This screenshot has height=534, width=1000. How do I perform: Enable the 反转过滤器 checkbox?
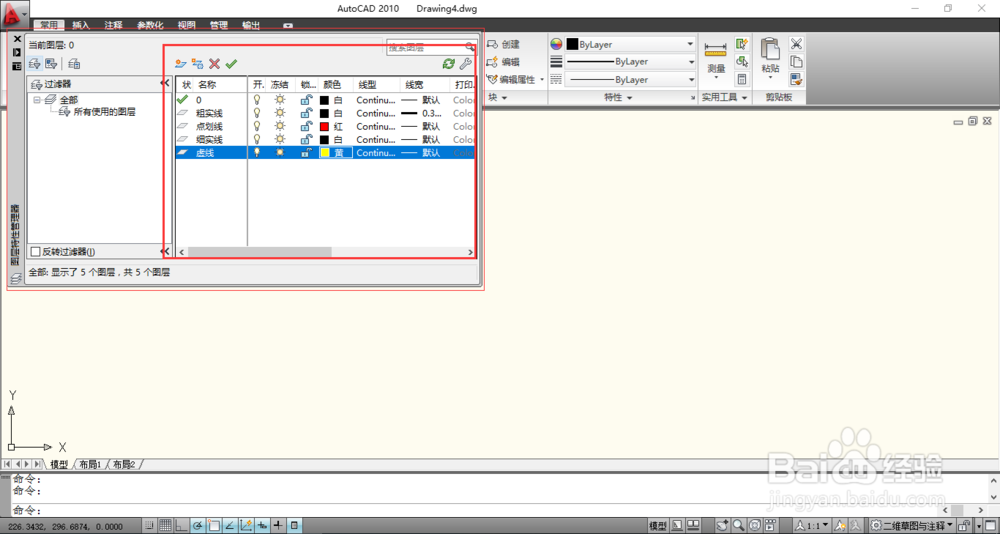tap(36, 252)
